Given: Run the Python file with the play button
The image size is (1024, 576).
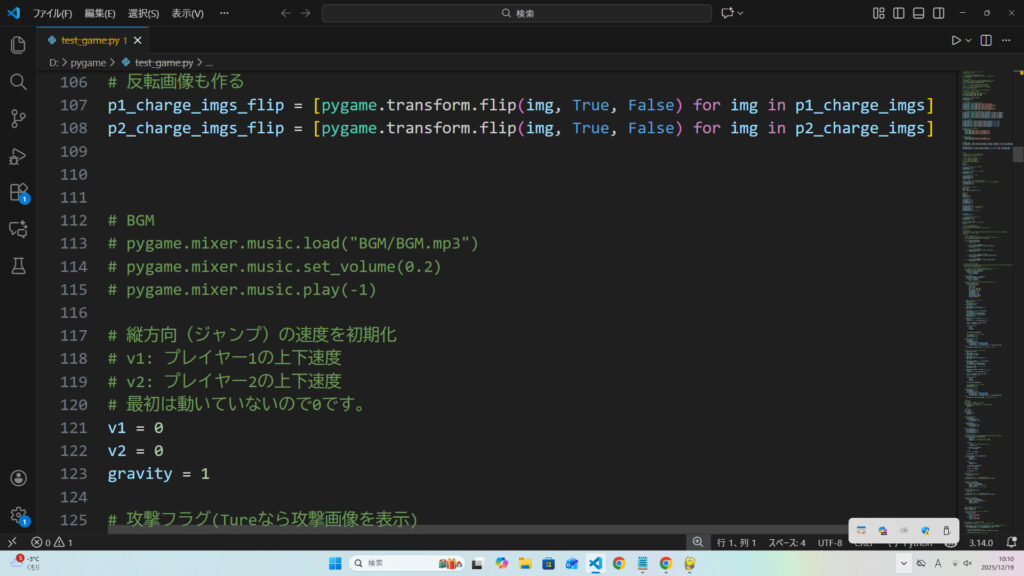Looking at the screenshot, I should [x=956, y=40].
